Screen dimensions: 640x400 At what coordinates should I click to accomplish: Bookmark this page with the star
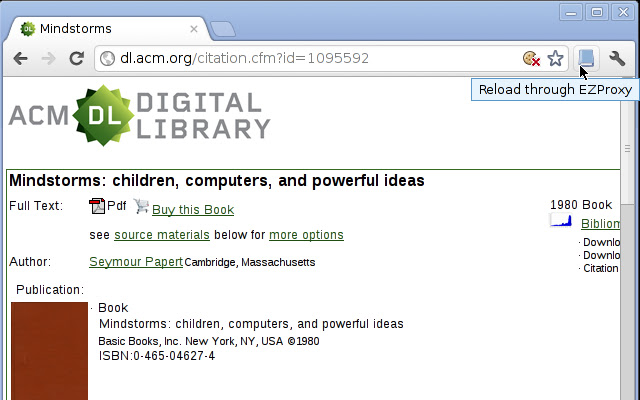(x=555, y=58)
